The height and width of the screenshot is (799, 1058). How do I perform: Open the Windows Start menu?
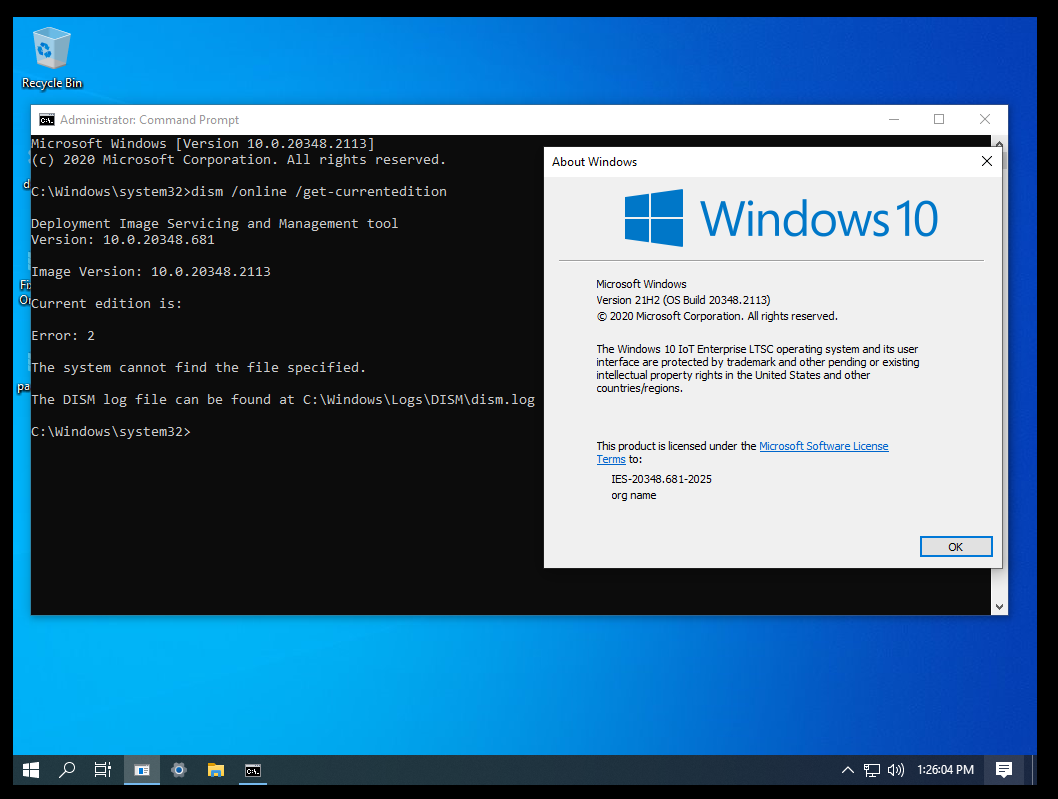point(31,770)
